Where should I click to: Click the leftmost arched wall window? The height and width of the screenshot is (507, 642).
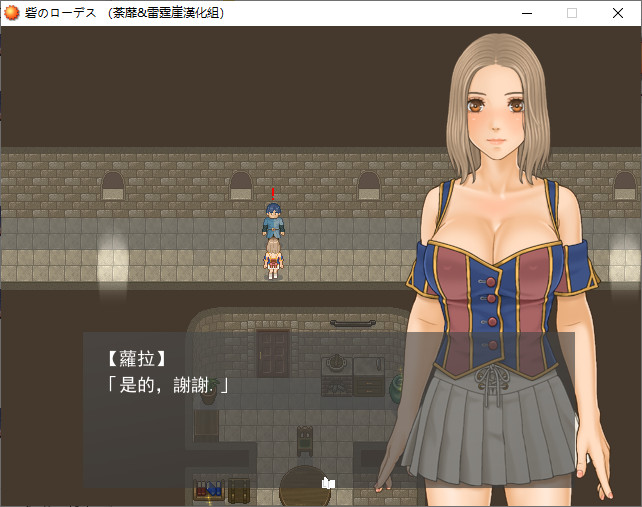click(x=112, y=185)
